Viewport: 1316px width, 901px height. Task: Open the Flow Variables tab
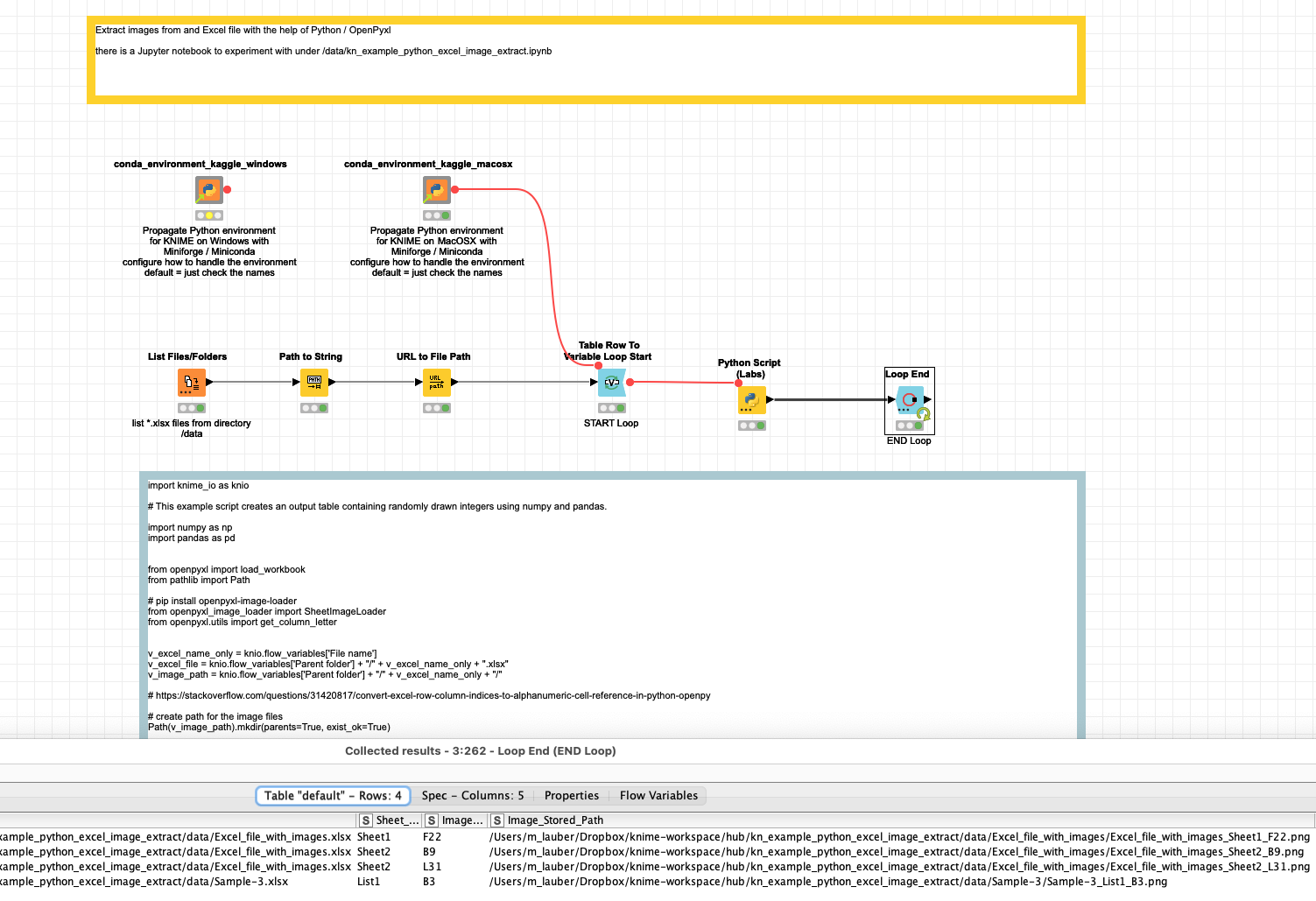click(658, 796)
